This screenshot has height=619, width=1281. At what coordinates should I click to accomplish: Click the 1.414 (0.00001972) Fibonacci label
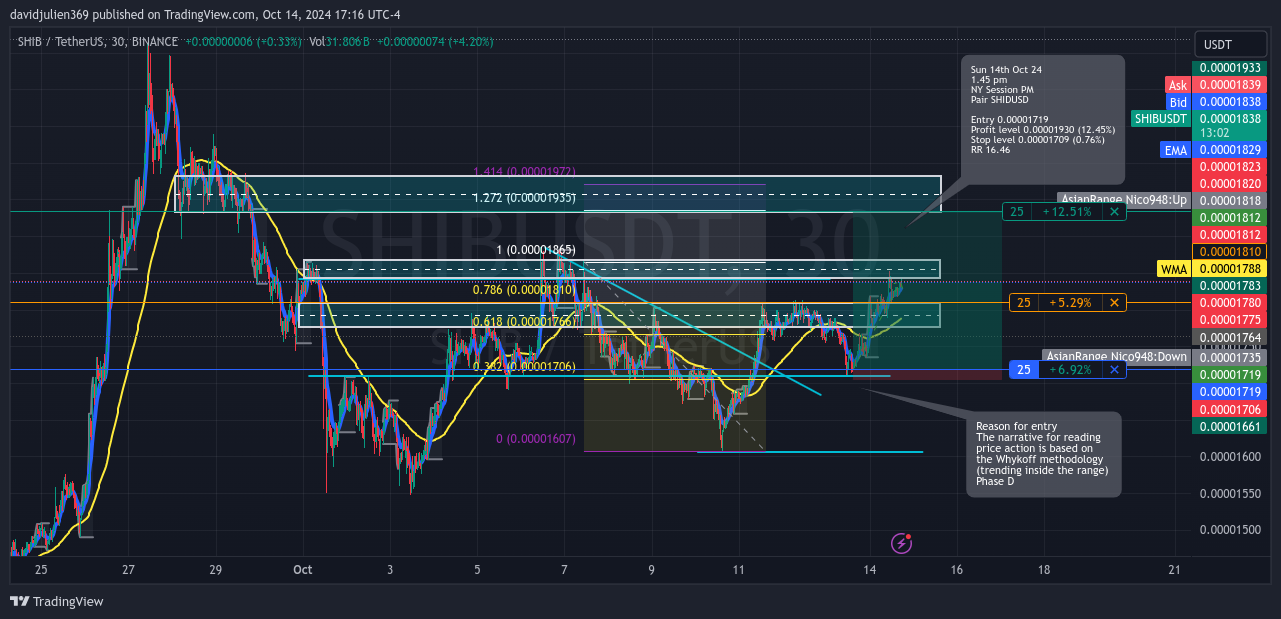[524, 172]
